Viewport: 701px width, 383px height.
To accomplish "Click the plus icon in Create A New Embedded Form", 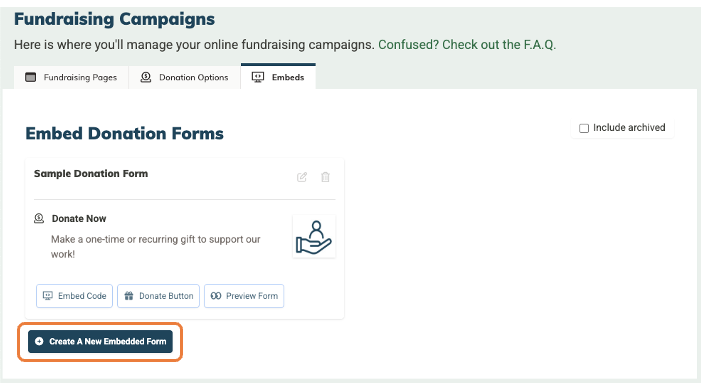I will [x=39, y=341].
